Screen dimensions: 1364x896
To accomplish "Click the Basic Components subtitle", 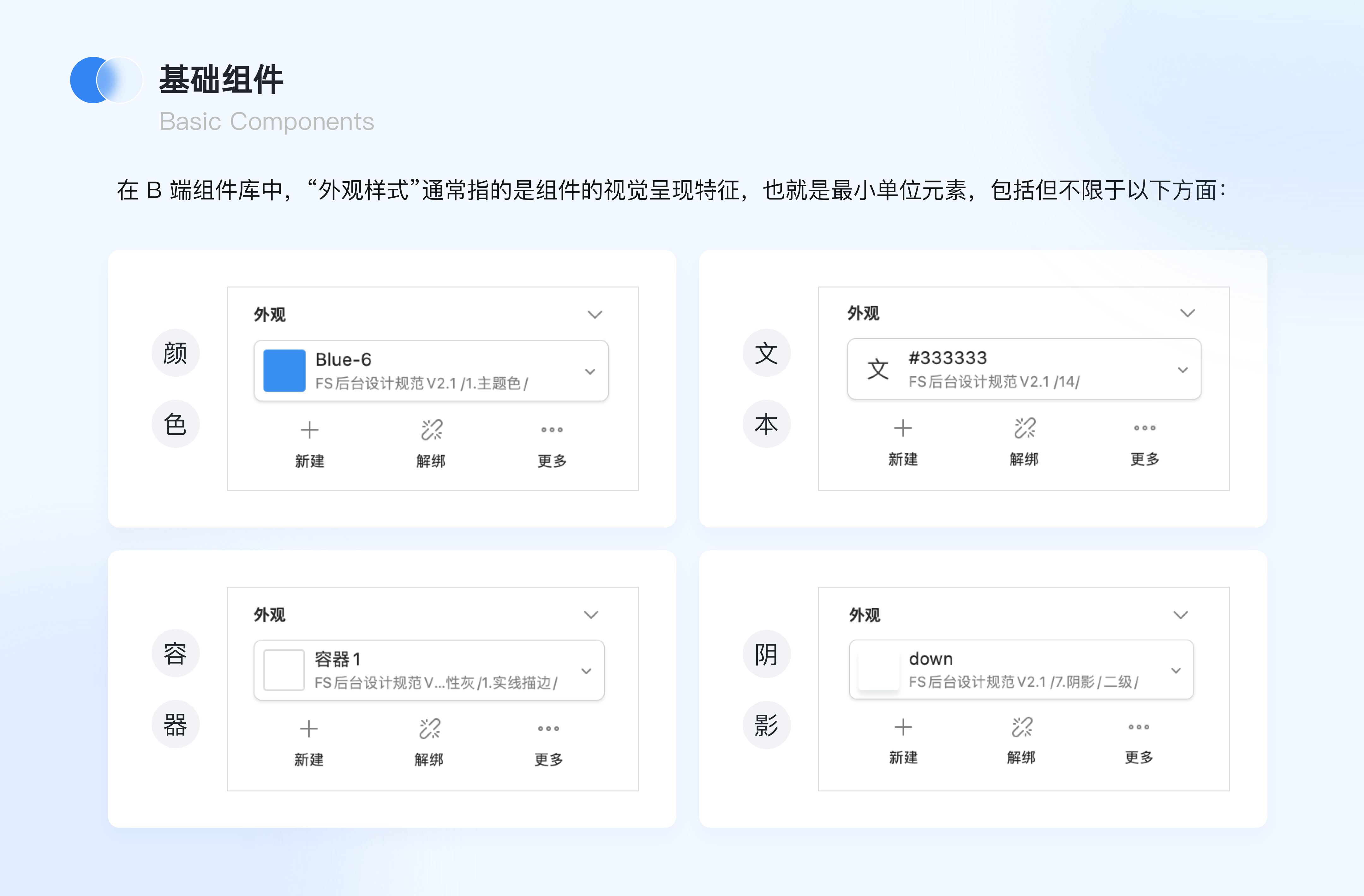I will point(266,122).
